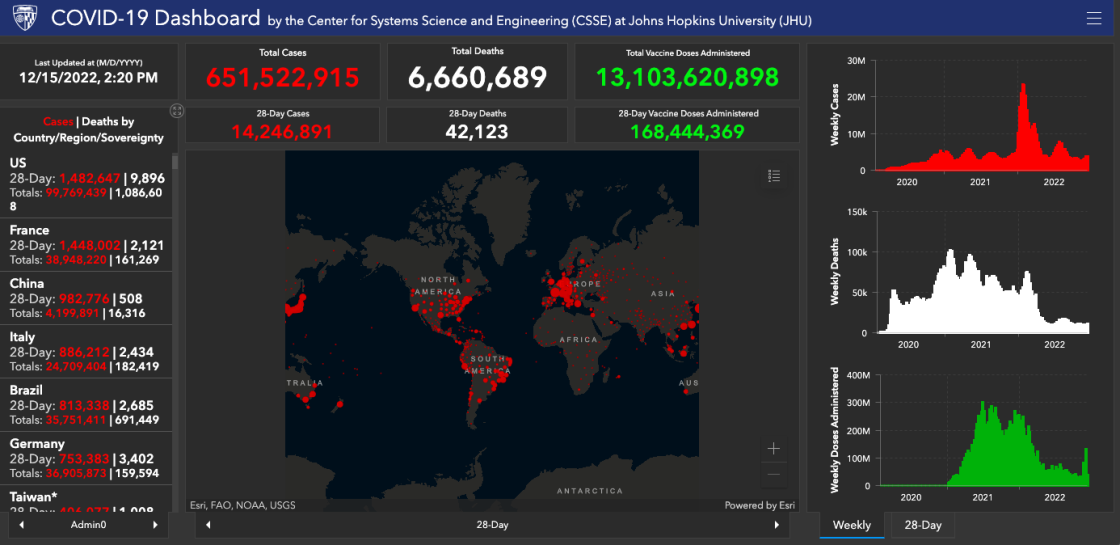1120x545 pixels.
Task: Click the Total Cases red number
Action: [x=282, y=77]
